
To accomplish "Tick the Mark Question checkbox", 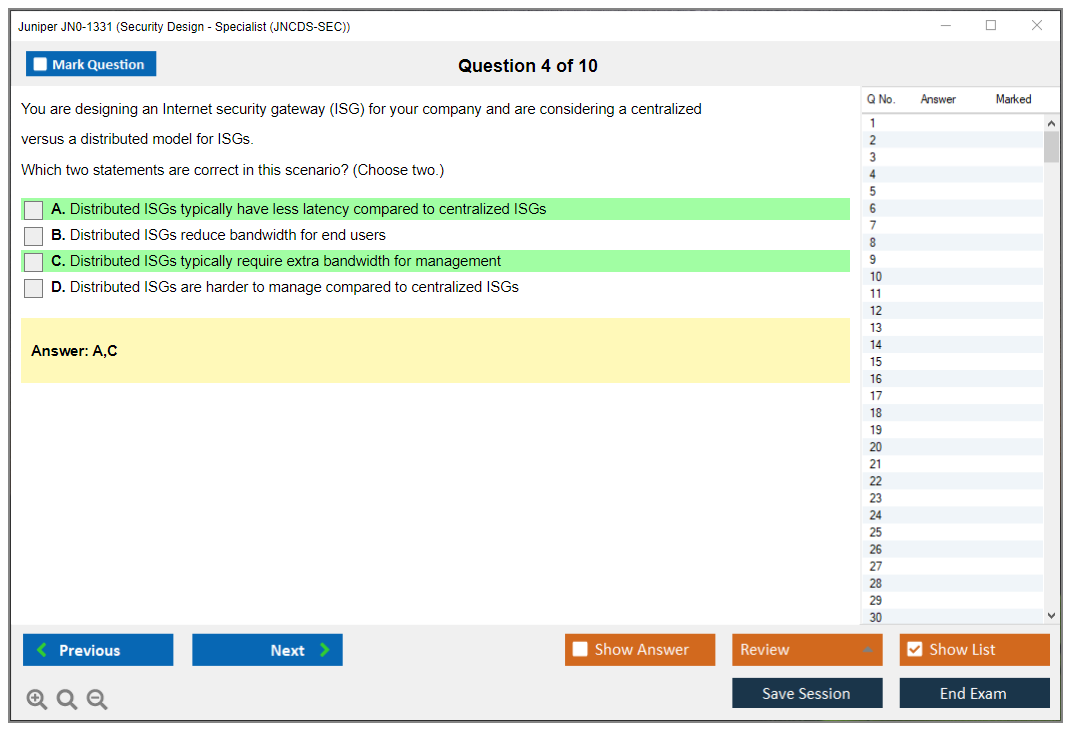I will [41, 64].
